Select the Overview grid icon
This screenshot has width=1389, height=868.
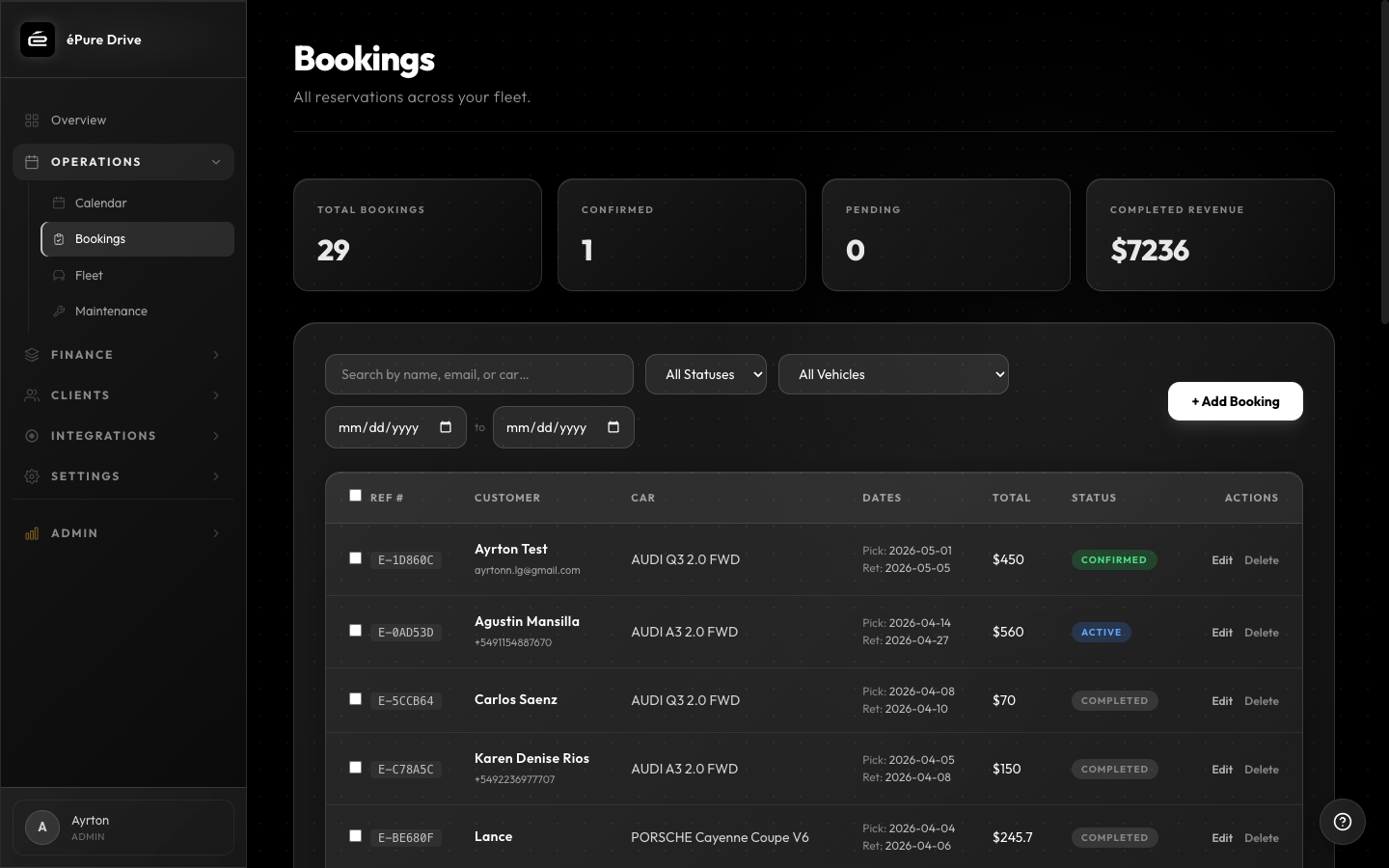pyautogui.click(x=30, y=120)
